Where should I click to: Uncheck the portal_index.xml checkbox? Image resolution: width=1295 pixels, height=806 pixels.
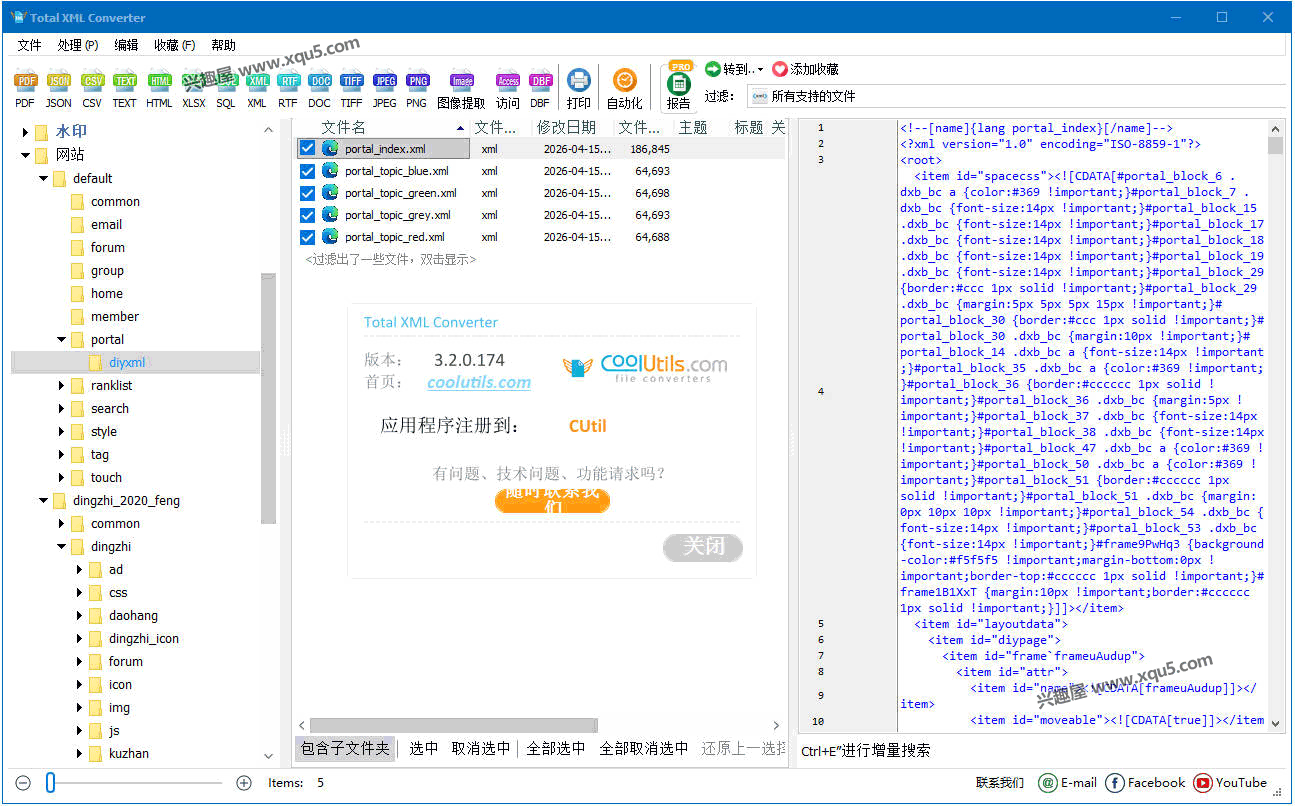coord(308,148)
